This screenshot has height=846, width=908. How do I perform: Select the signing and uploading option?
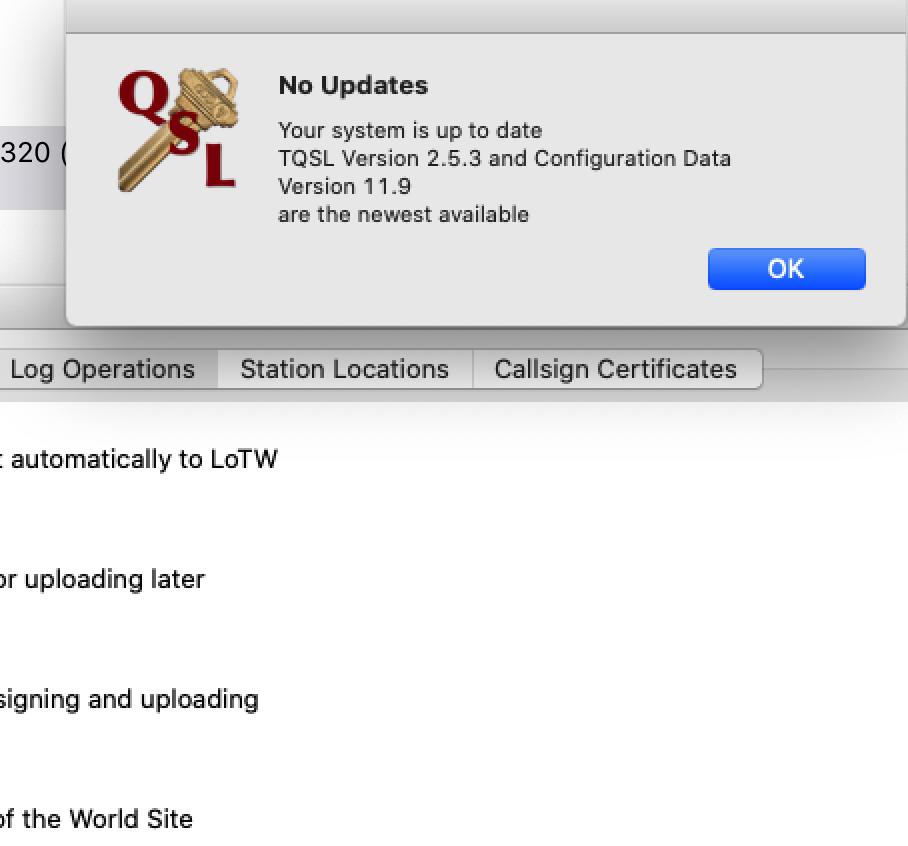pos(129,699)
